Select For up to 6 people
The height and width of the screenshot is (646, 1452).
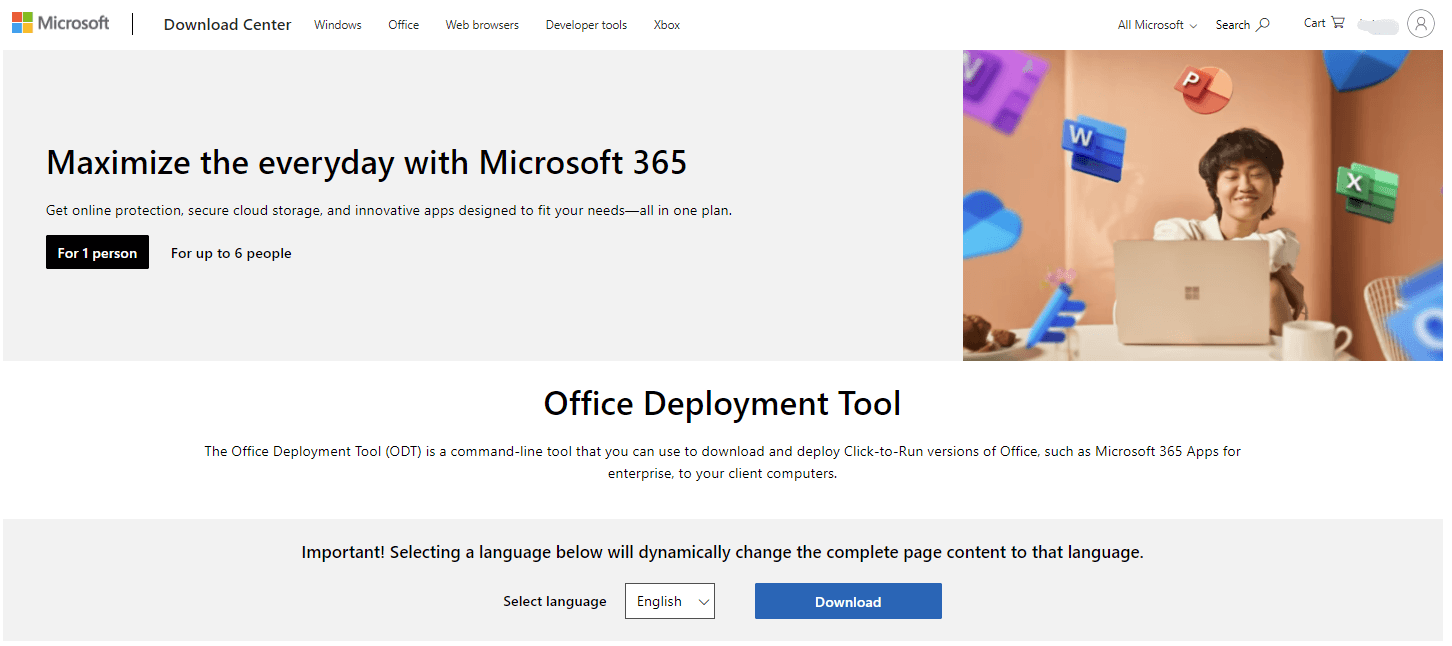point(231,253)
